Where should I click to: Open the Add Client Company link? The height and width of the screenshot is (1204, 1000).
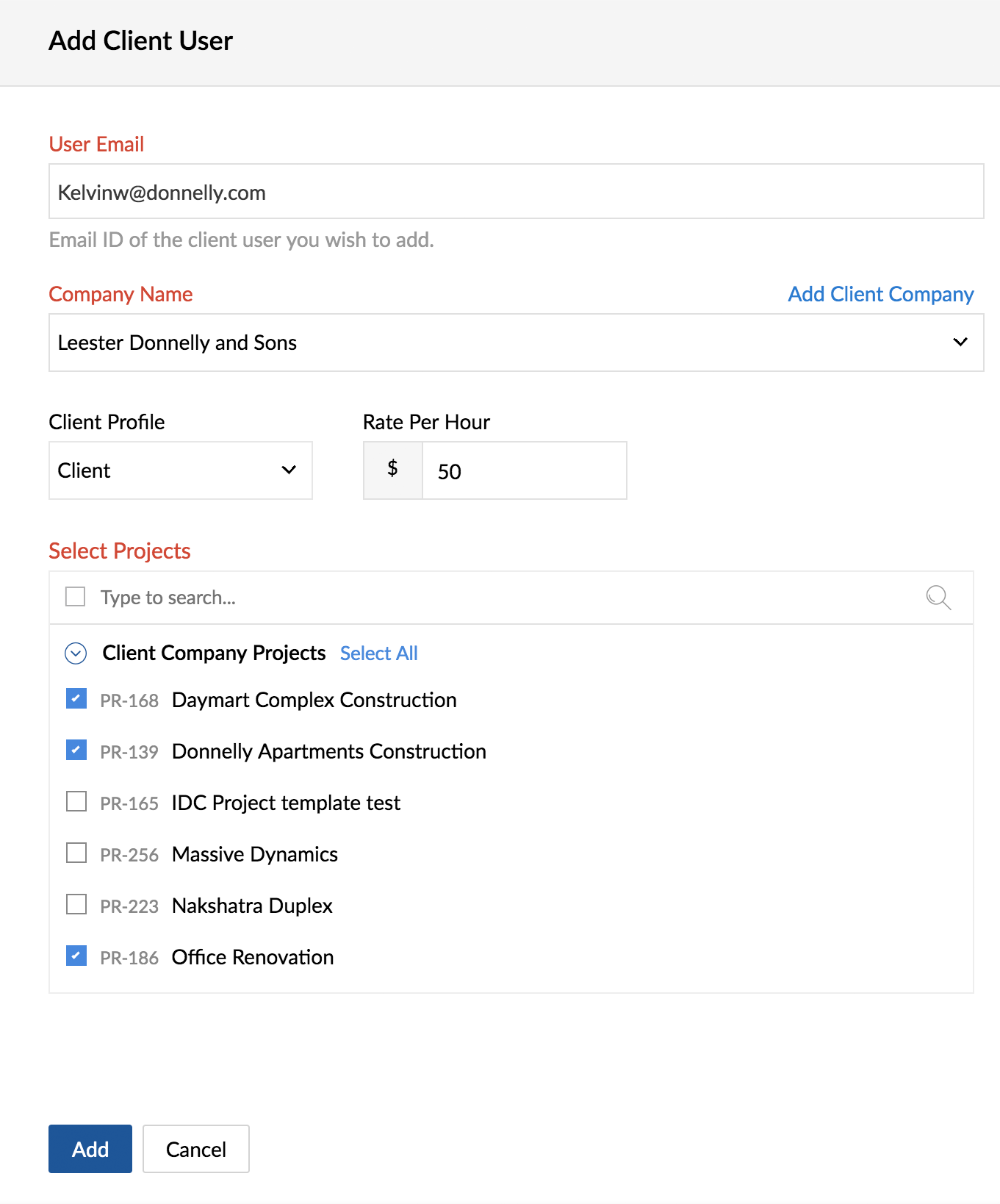tap(881, 294)
